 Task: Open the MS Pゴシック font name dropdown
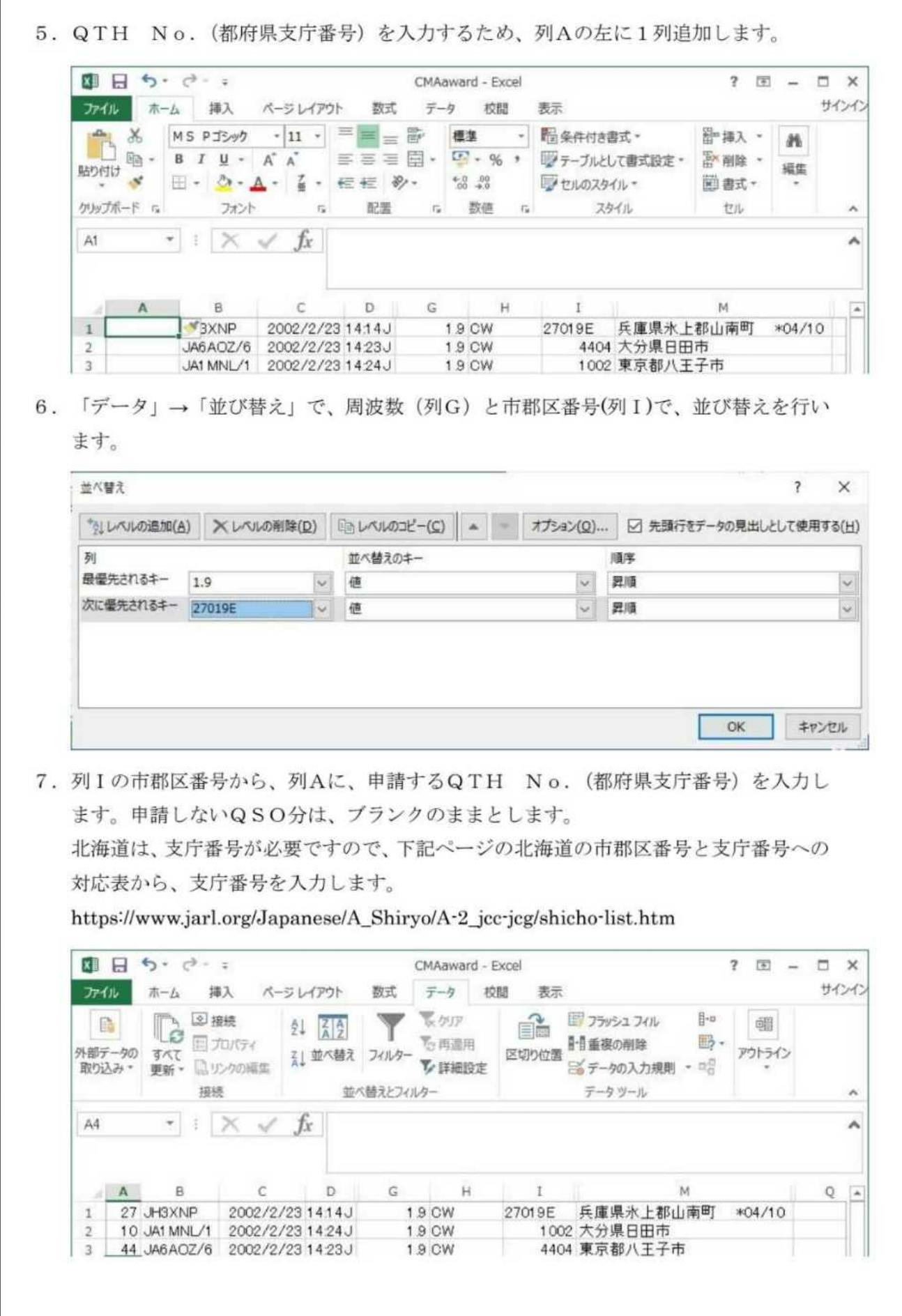point(277,136)
